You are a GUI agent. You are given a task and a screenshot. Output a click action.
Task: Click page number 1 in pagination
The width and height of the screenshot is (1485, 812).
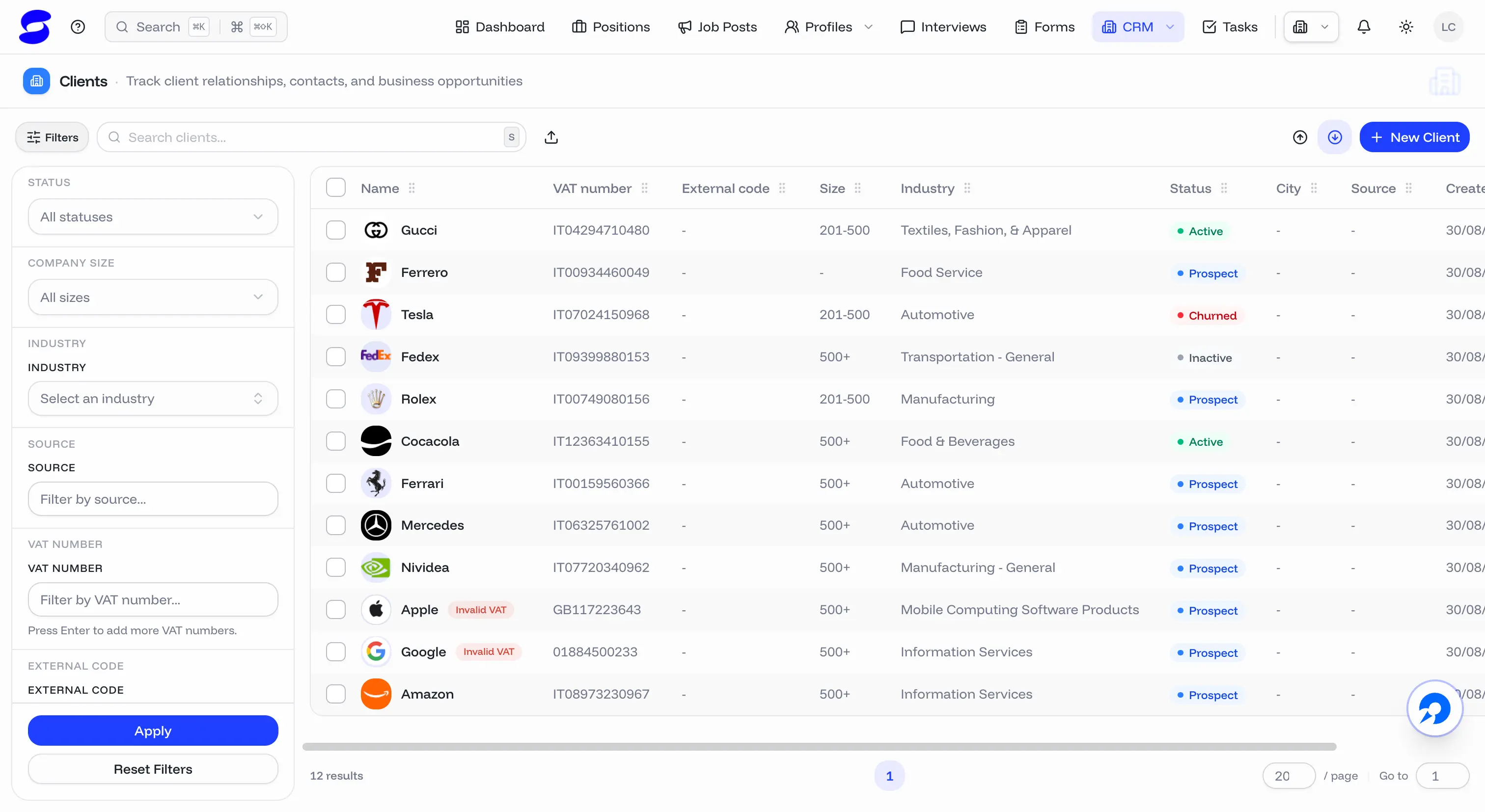tap(889, 776)
